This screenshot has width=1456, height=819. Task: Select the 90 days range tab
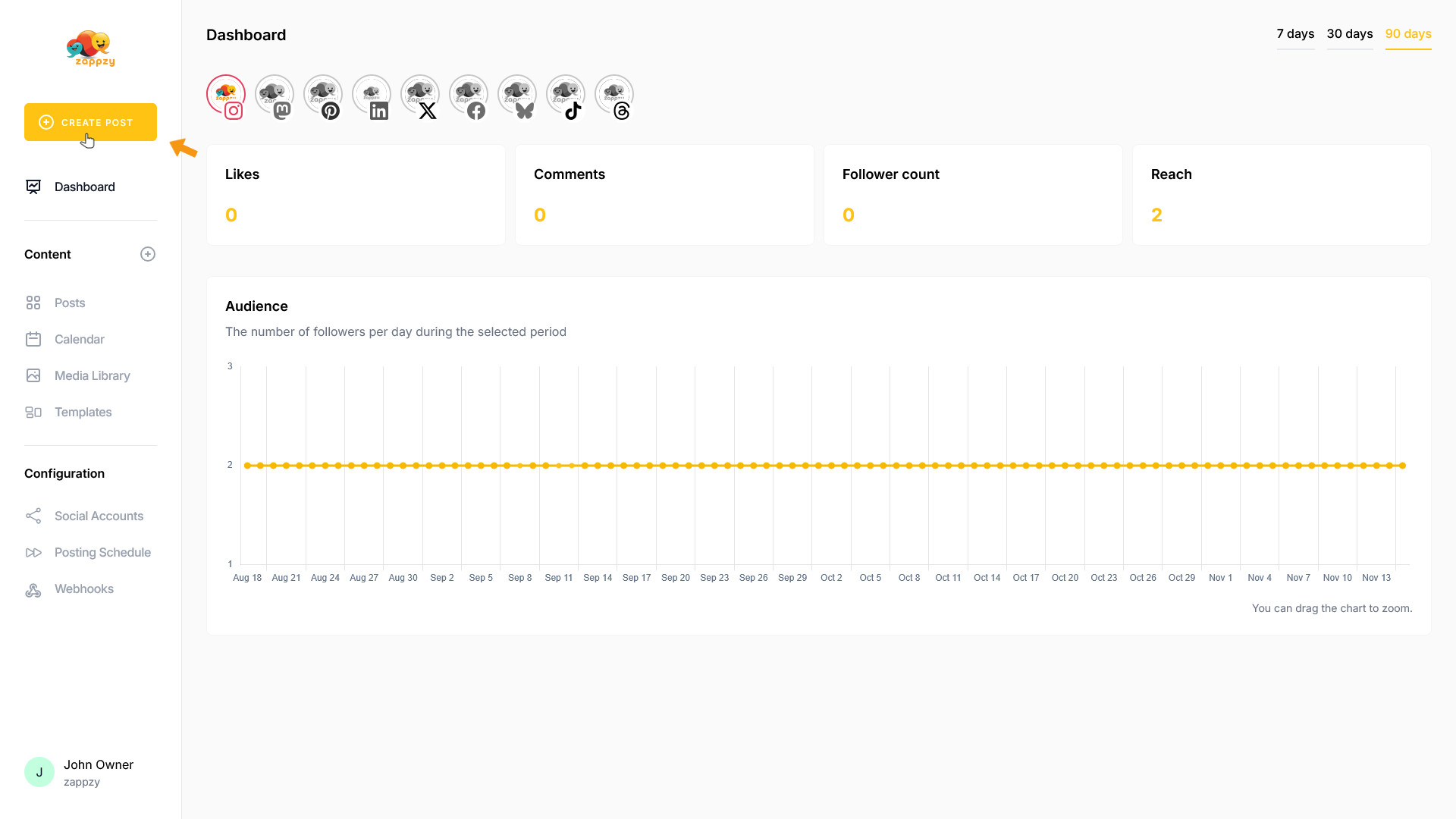click(x=1408, y=34)
